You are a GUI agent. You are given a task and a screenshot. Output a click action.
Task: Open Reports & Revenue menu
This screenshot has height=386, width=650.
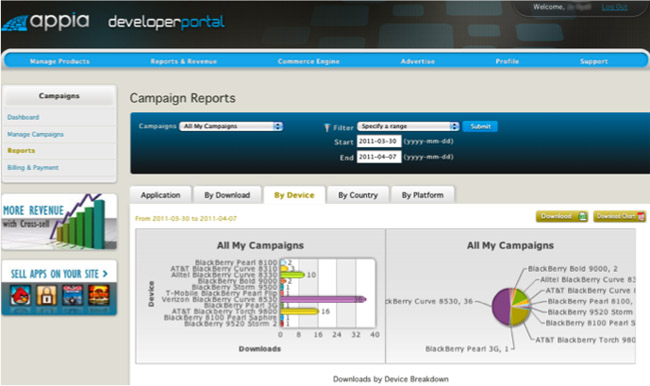(x=184, y=61)
